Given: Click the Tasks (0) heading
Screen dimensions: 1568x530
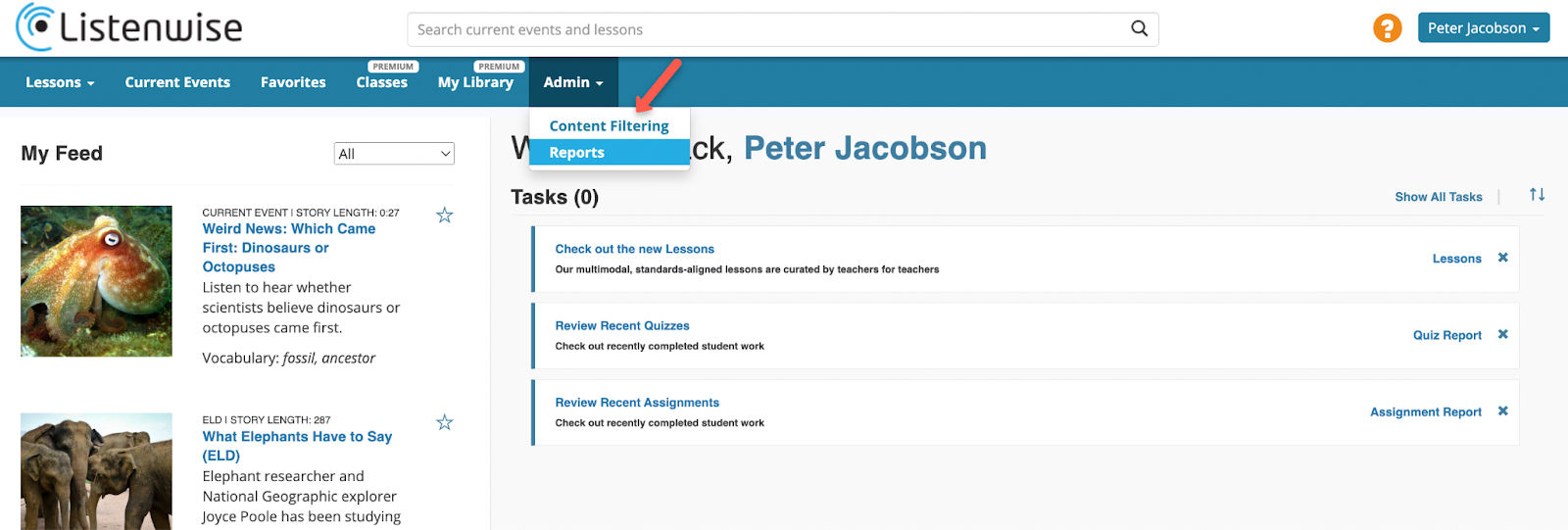Looking at the screenshot, I should click(x=555, y=197).
